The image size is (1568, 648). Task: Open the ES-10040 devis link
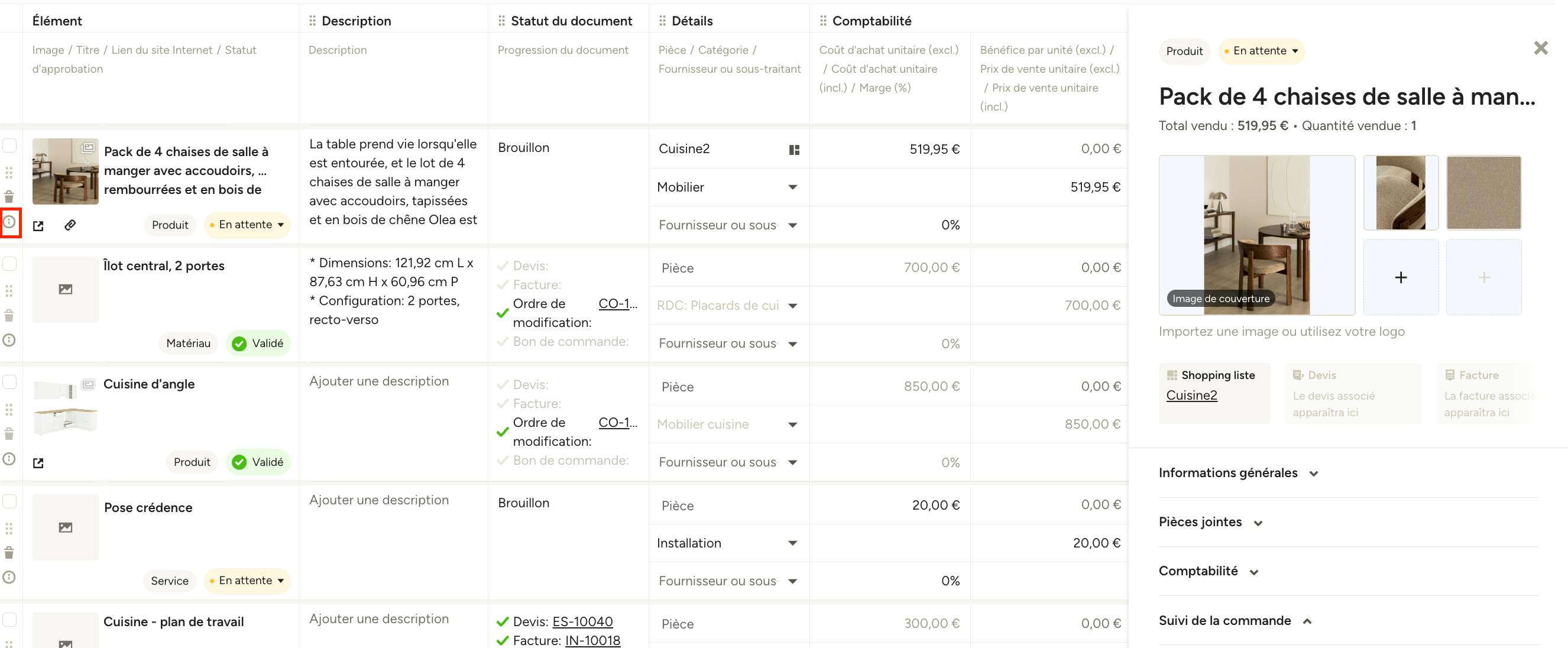[x=582, y=622]
